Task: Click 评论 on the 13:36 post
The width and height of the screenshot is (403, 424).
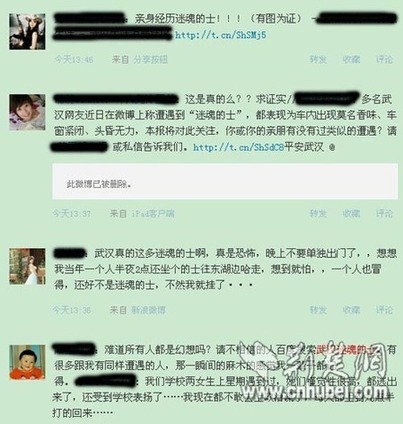Action: click(384, 310)
